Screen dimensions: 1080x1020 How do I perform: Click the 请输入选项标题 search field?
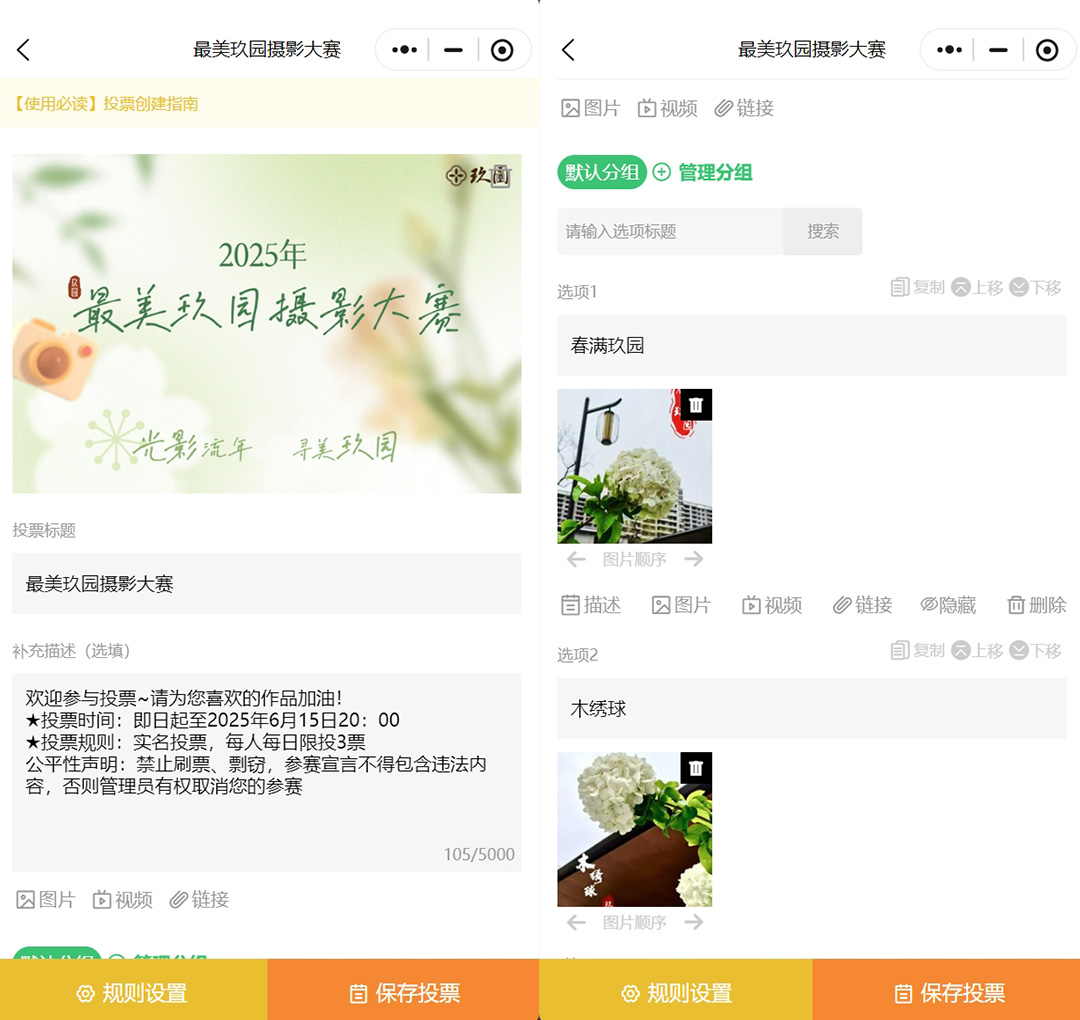tap(669, 231)
